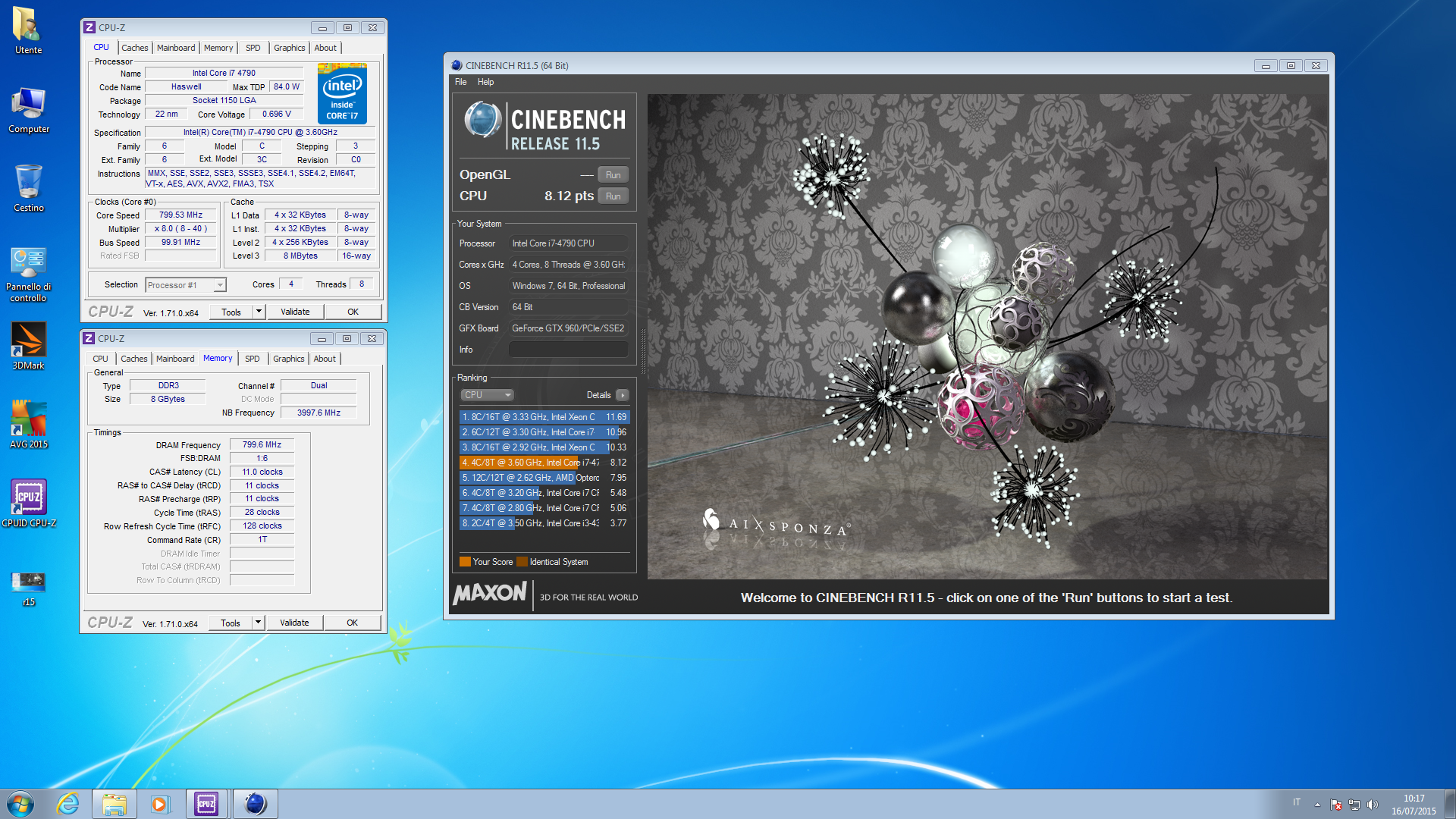Image resolution: width=1456 pixels, height=819 pixels.
Task: Click the volume speaker tray icon
Action: click(1373, 805)
